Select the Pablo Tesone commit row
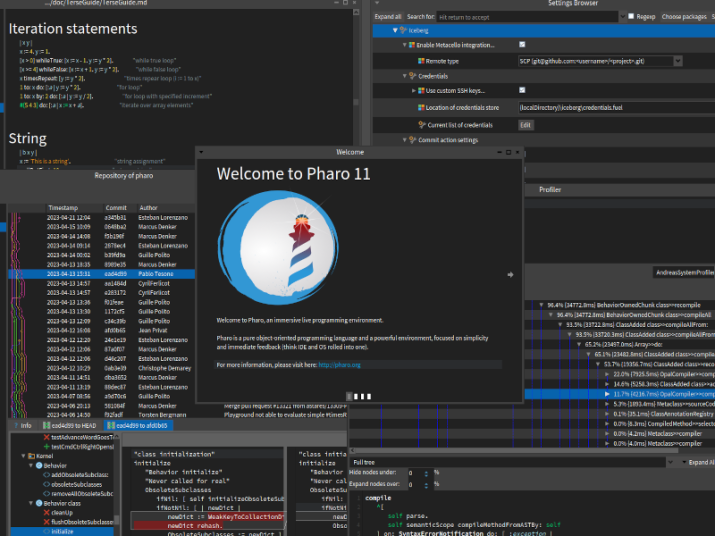Image resolution: width=715 pixels, height=536 pixels. click(x=102, y=274)
